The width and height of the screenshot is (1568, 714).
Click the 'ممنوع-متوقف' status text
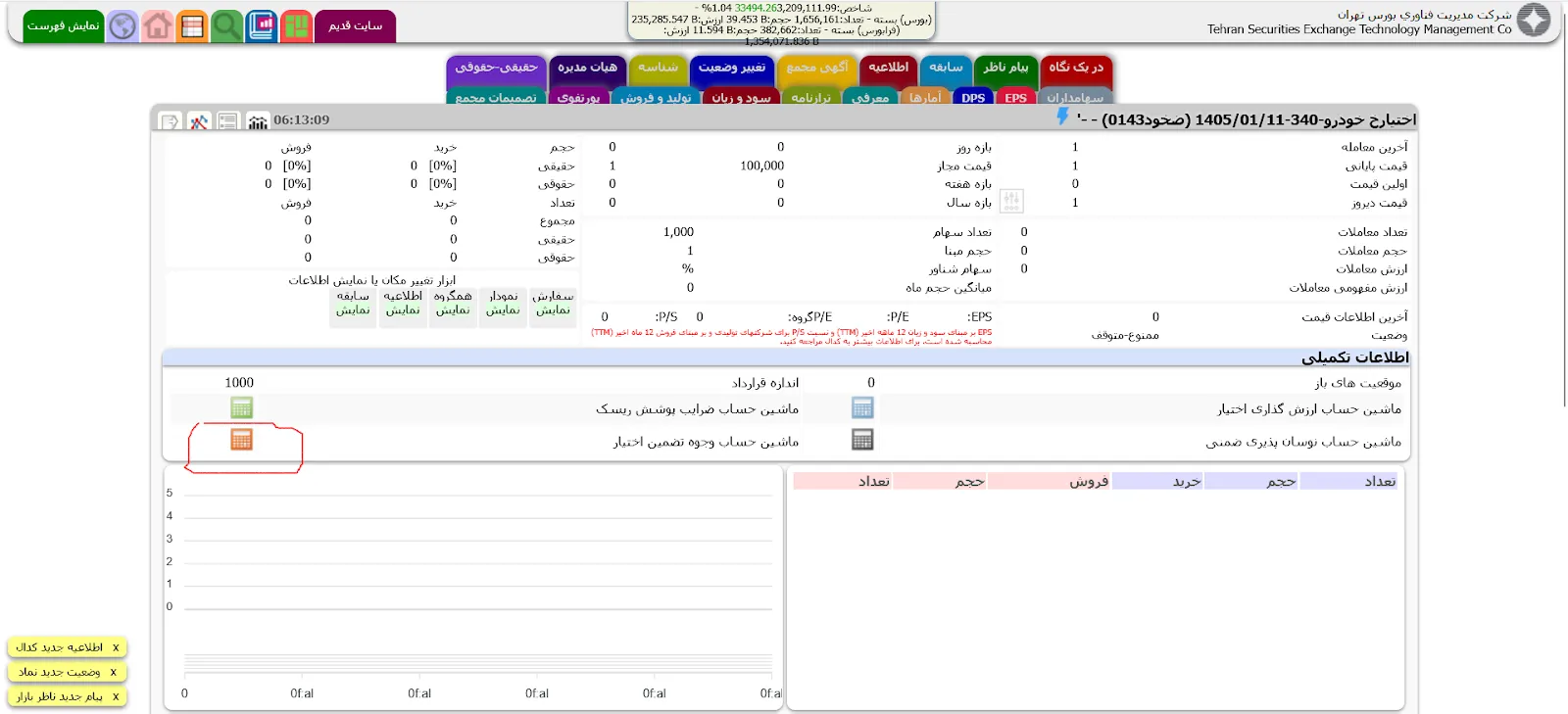tap(1125, 335)
